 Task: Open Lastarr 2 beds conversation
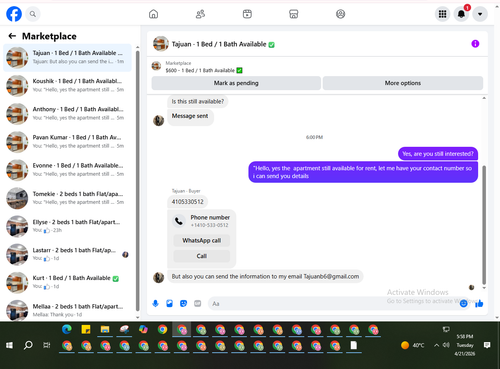[67, 254]
